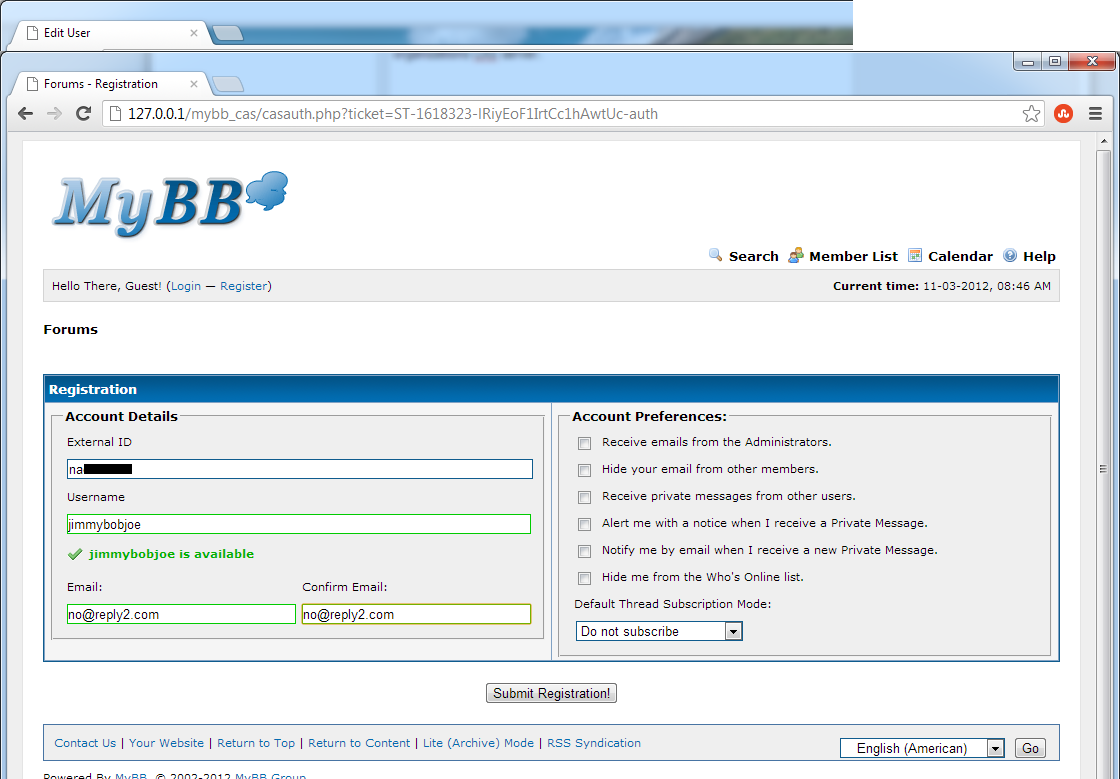Click Return to Top link
The height and width of the screenshot is (779, 1120).
(256, 743)
